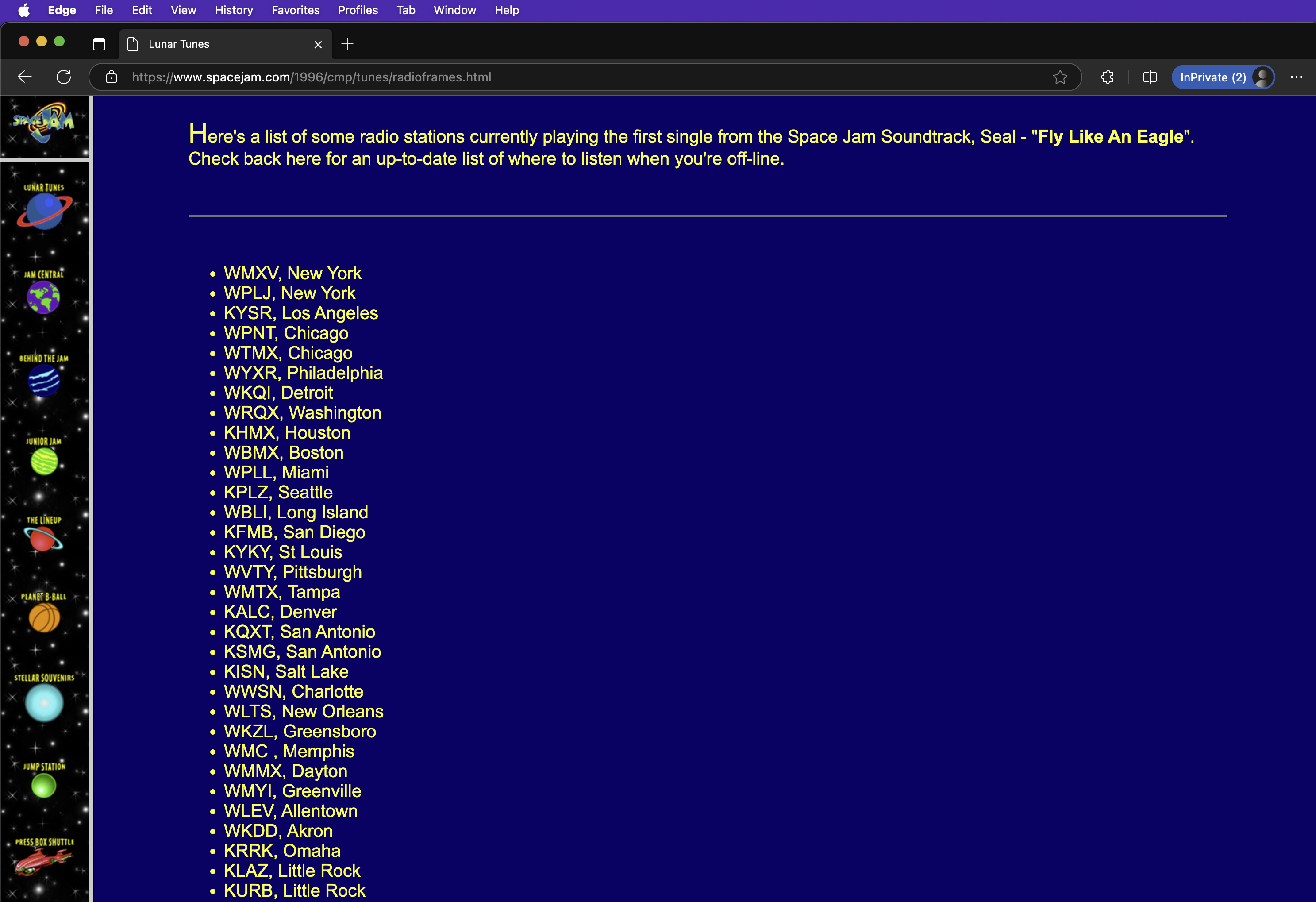Click "WRQX, Washington" list entry
The height and width of the screenshot is (902, 1316).
pos(302,413)
